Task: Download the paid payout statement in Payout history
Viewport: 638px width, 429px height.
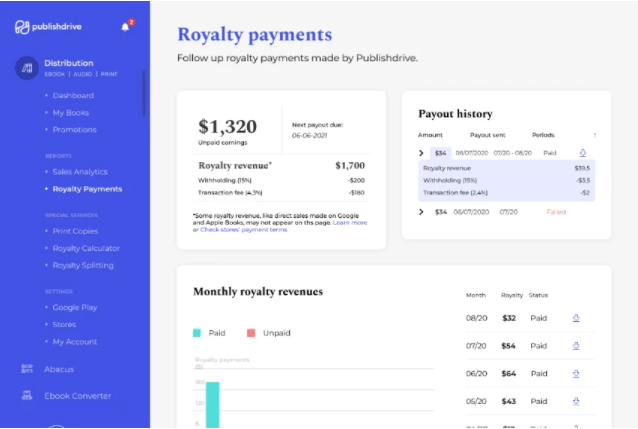Action: pyautogui.click(x=583, y=153)
